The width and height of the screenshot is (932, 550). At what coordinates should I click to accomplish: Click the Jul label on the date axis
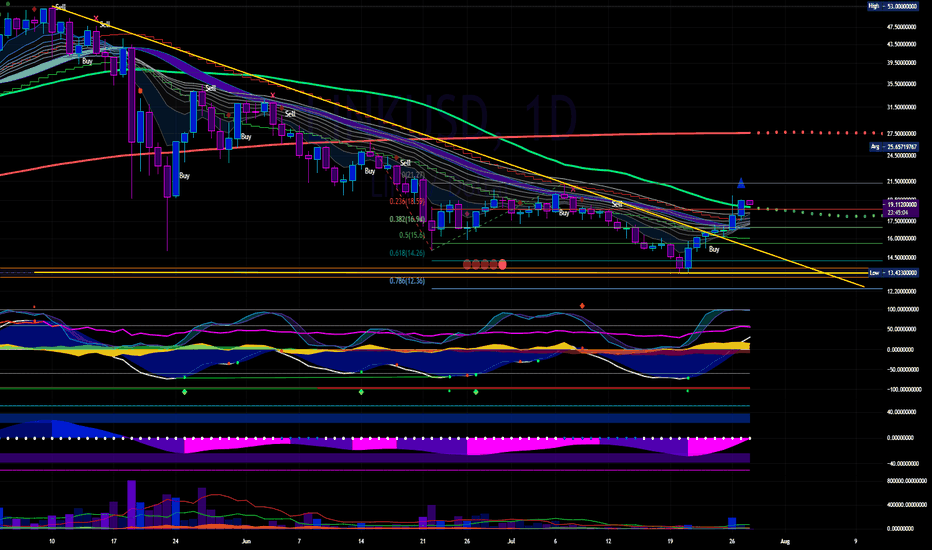tap(511, 542)
